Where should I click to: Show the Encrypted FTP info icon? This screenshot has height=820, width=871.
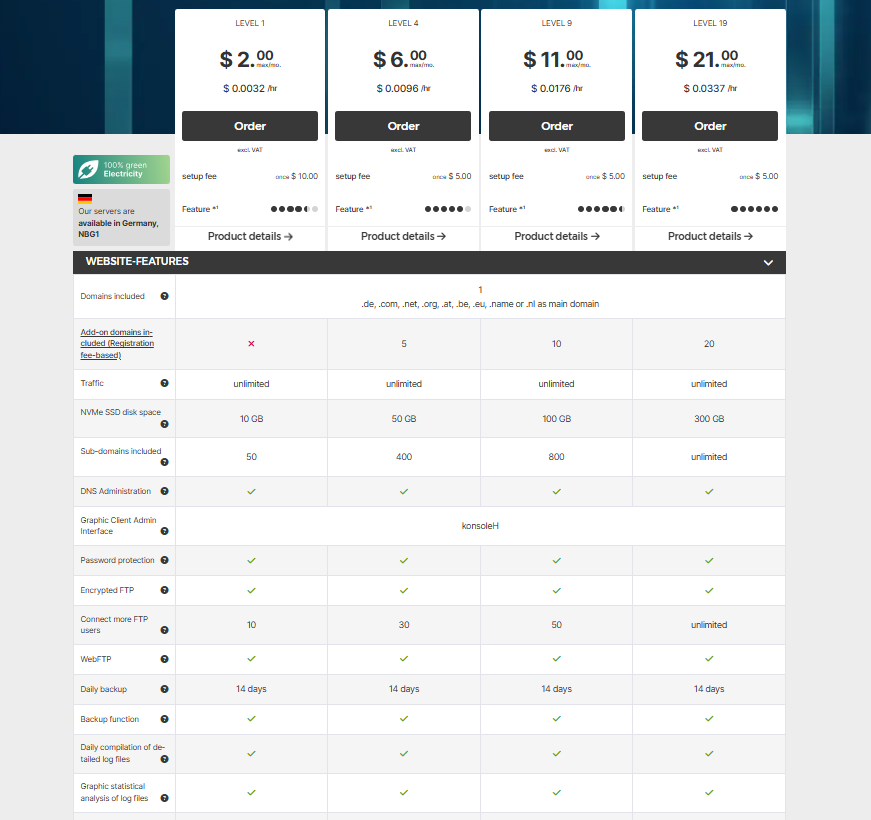pos(164,590)
